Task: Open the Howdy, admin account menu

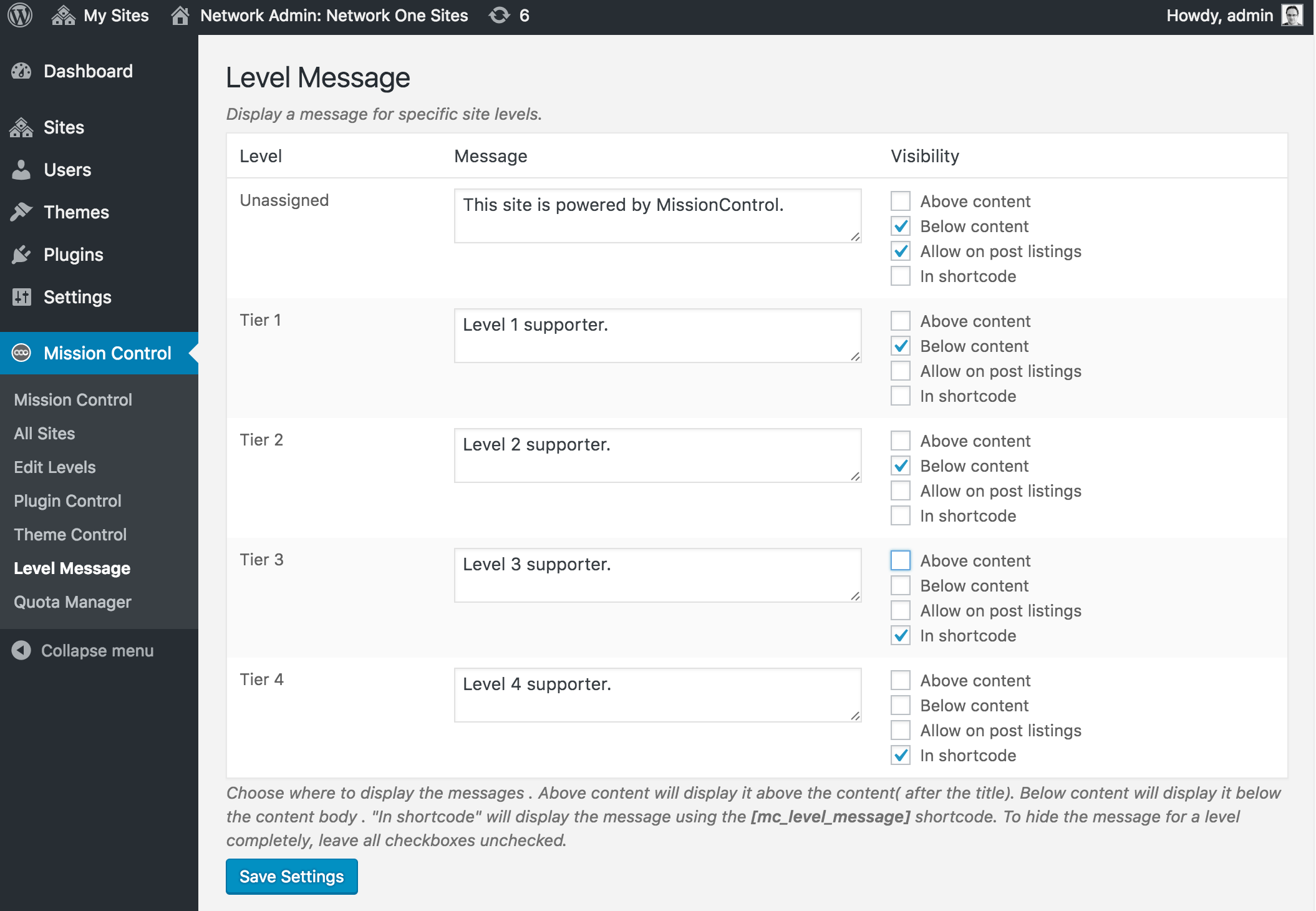Action: pos(1219,15)
